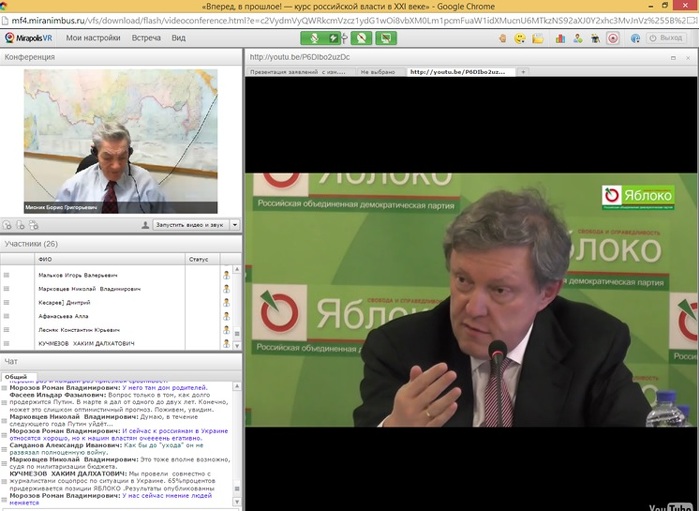Open the Вид menu
Screen dimensions: 700x511
179,38
